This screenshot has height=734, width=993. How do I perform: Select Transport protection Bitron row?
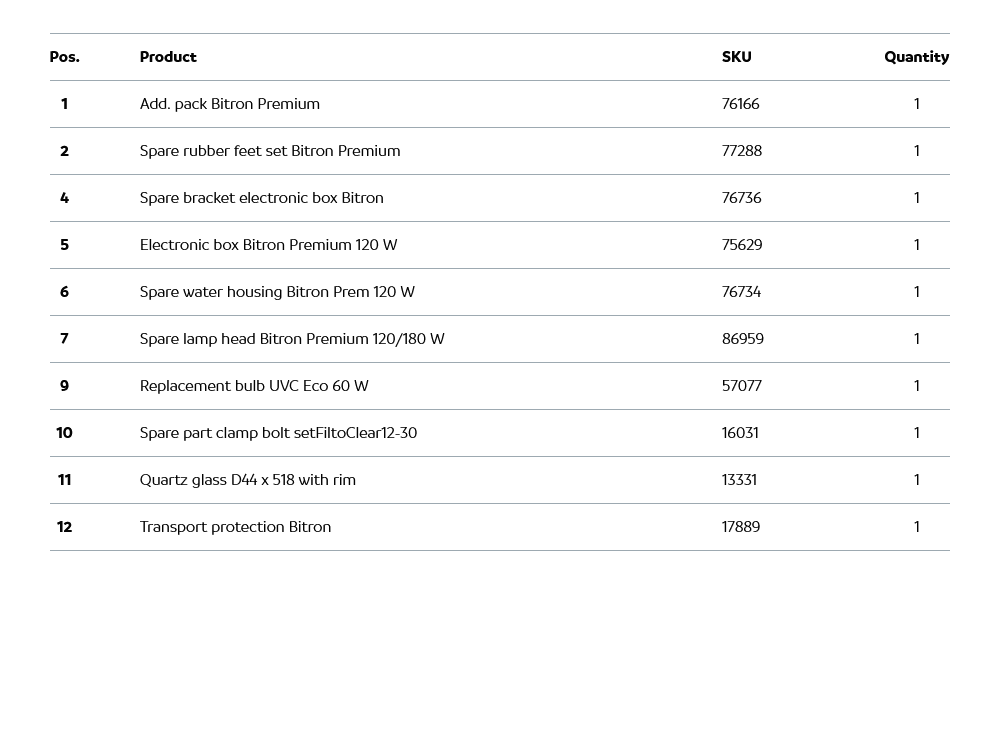235,527
